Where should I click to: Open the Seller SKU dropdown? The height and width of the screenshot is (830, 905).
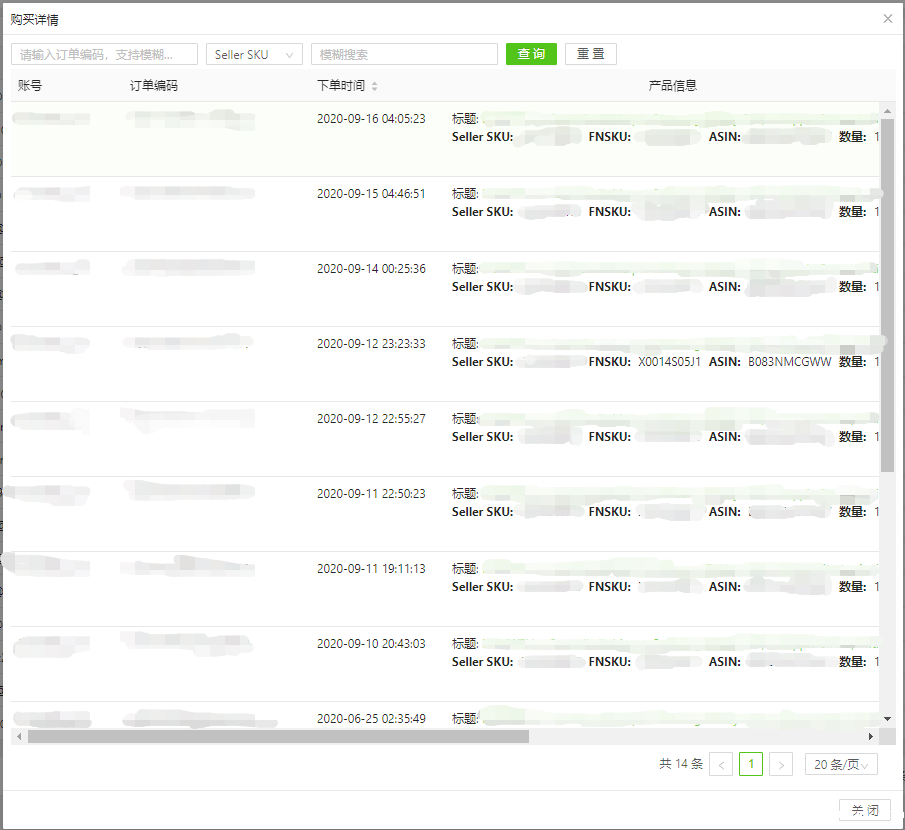coord(254,54)
